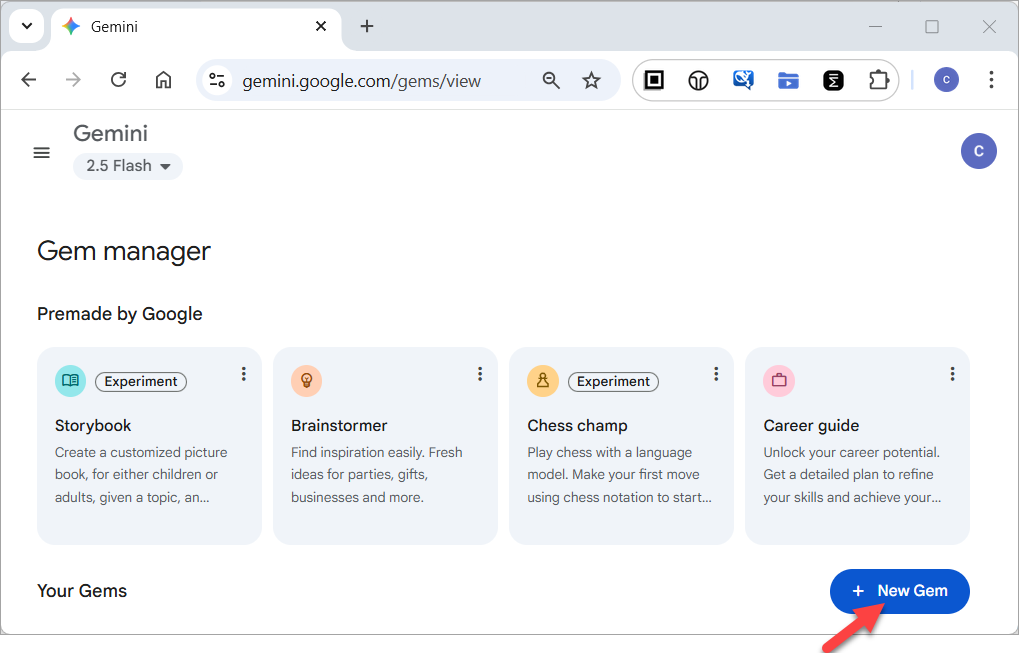Click the blue screen-capture extension icon

click(743, 80)
